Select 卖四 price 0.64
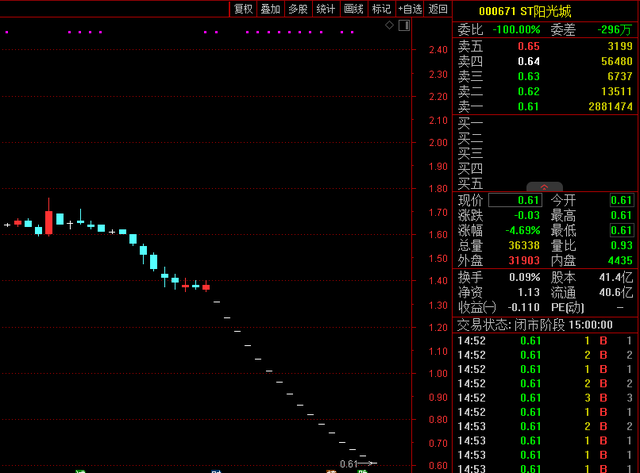 point(529,61)
